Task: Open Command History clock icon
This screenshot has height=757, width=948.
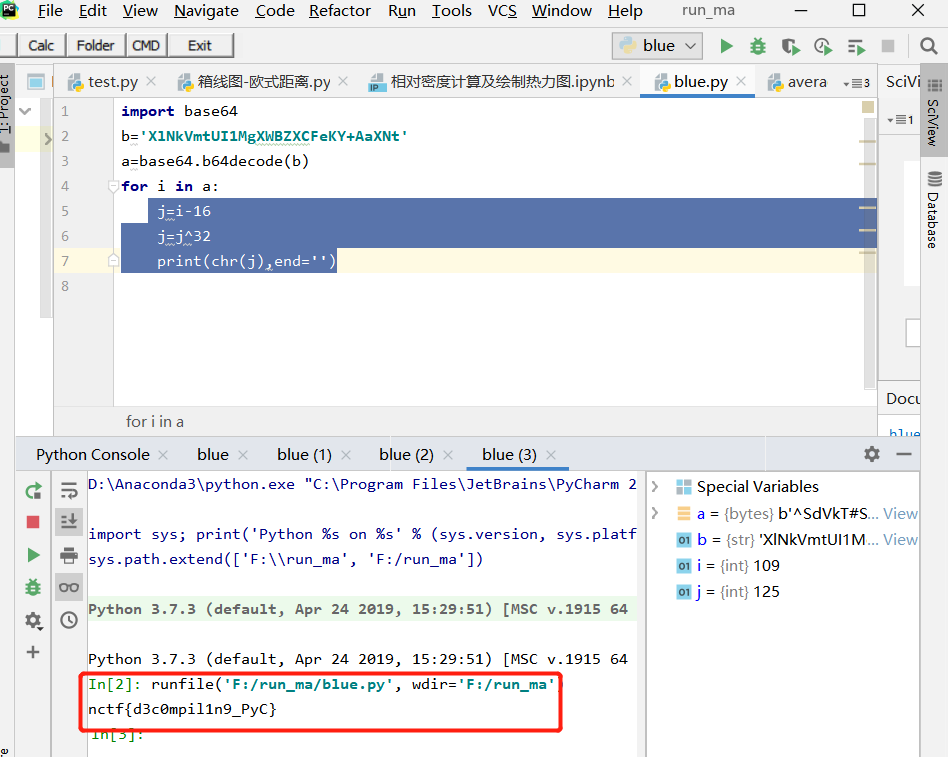Action: [69, 620]
